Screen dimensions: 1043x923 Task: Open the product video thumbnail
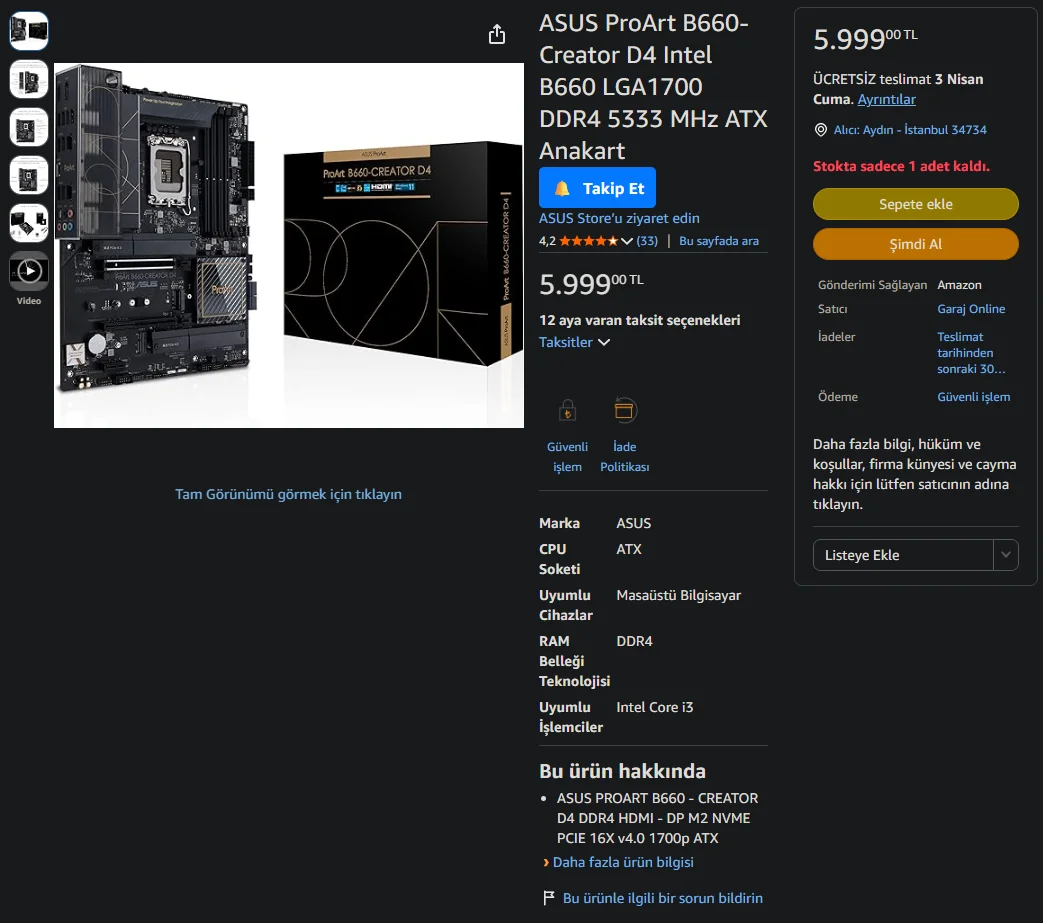point(29,271)
